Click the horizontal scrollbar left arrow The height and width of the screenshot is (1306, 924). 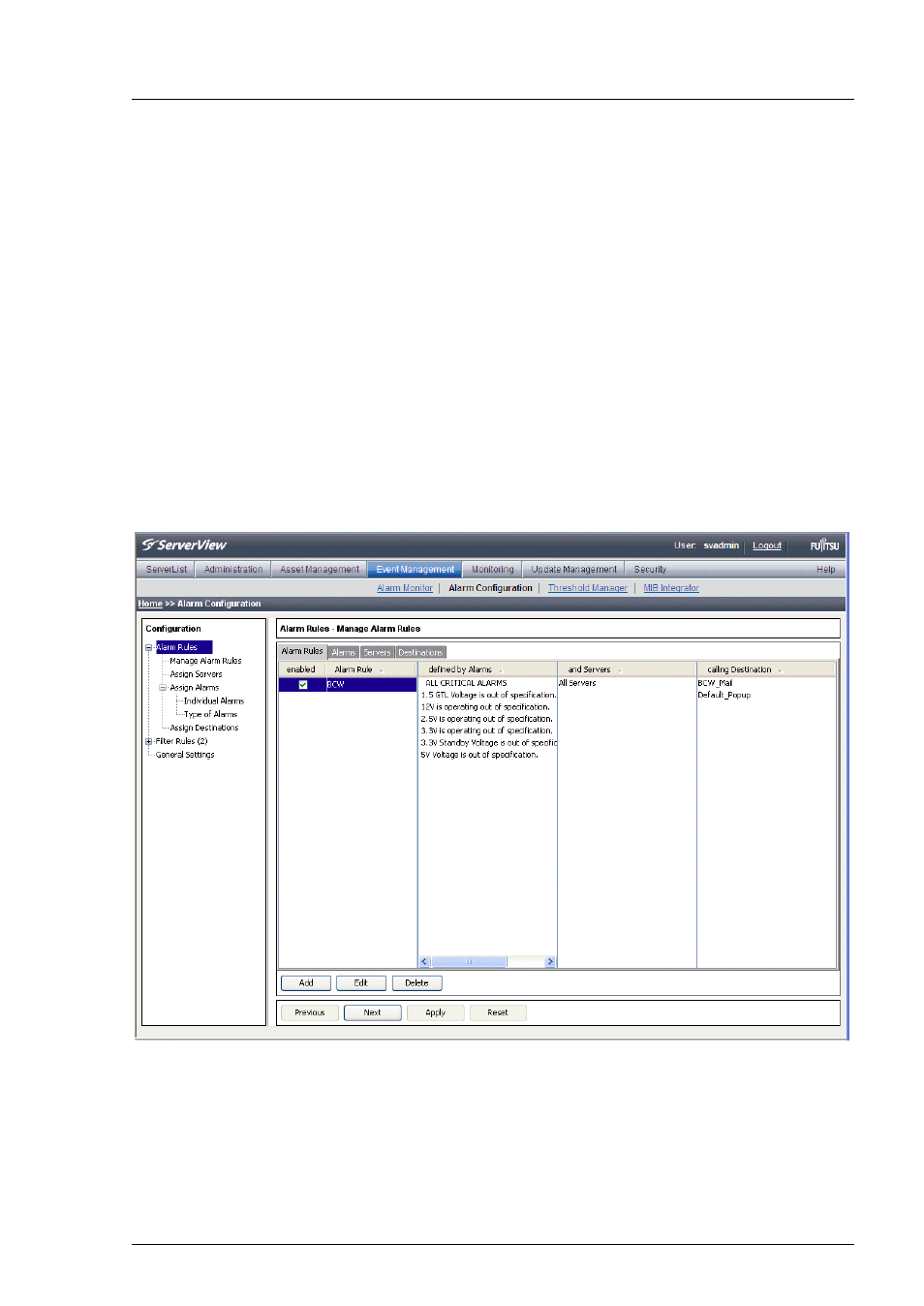click(x=424, y=962)
